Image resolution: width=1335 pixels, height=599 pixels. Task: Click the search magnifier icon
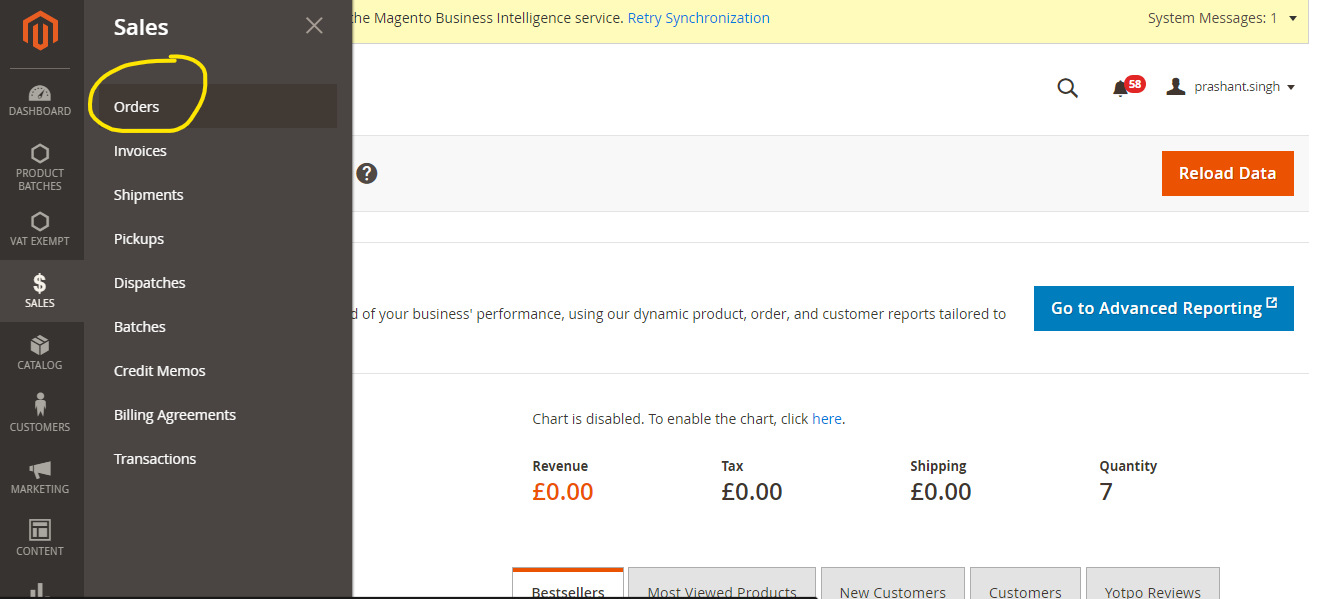(1067, 88)
